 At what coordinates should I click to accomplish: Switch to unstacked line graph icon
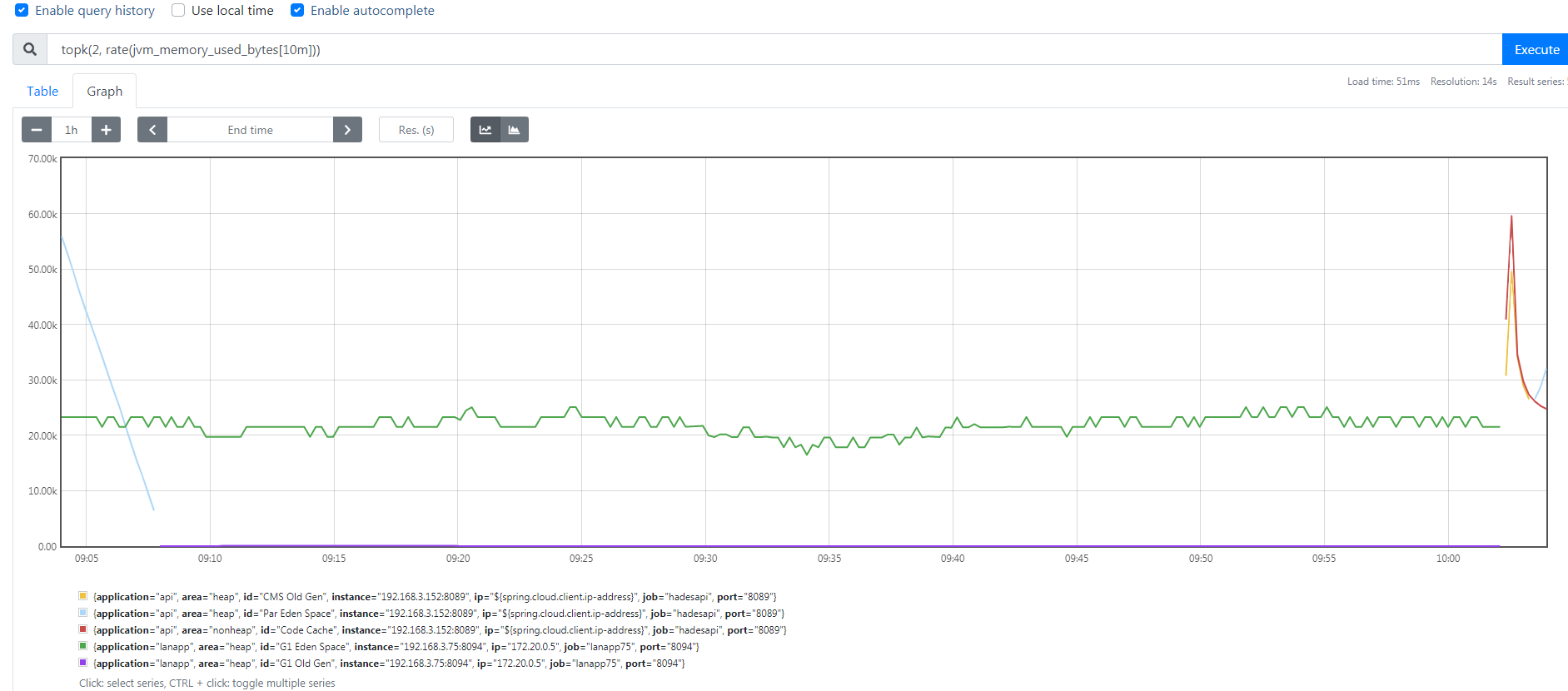click(485, 130)
